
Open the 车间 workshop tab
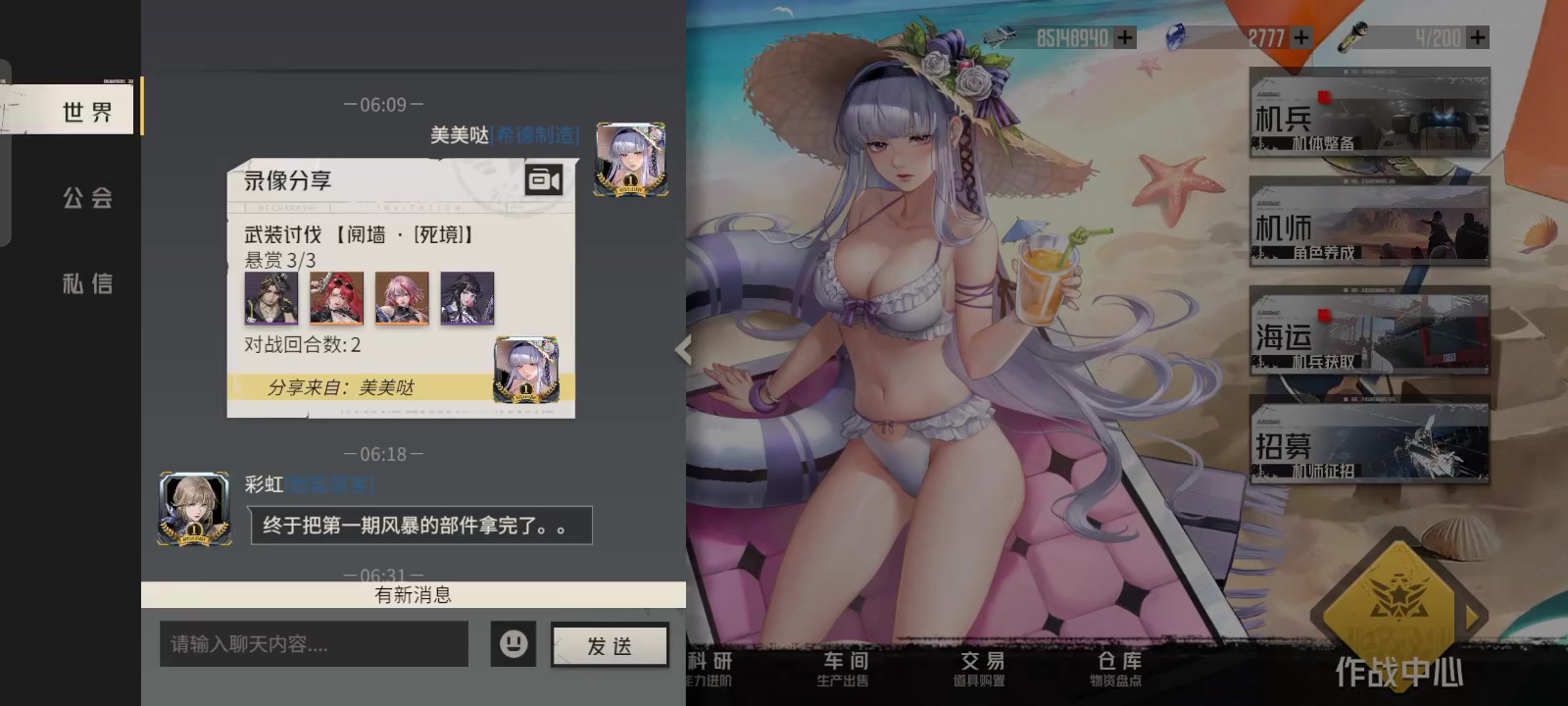[844, 668]
